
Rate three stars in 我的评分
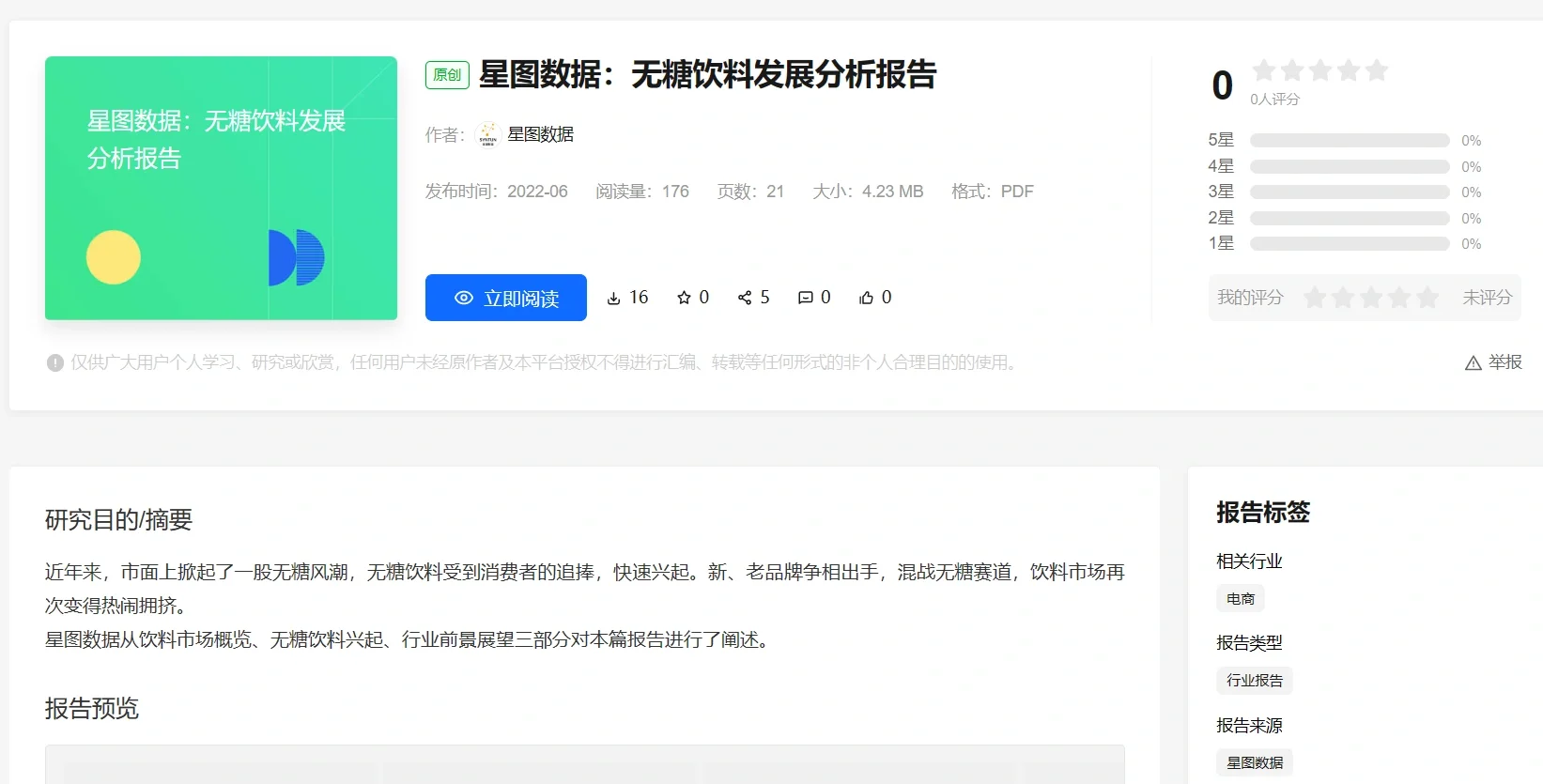coord(1371,298)
